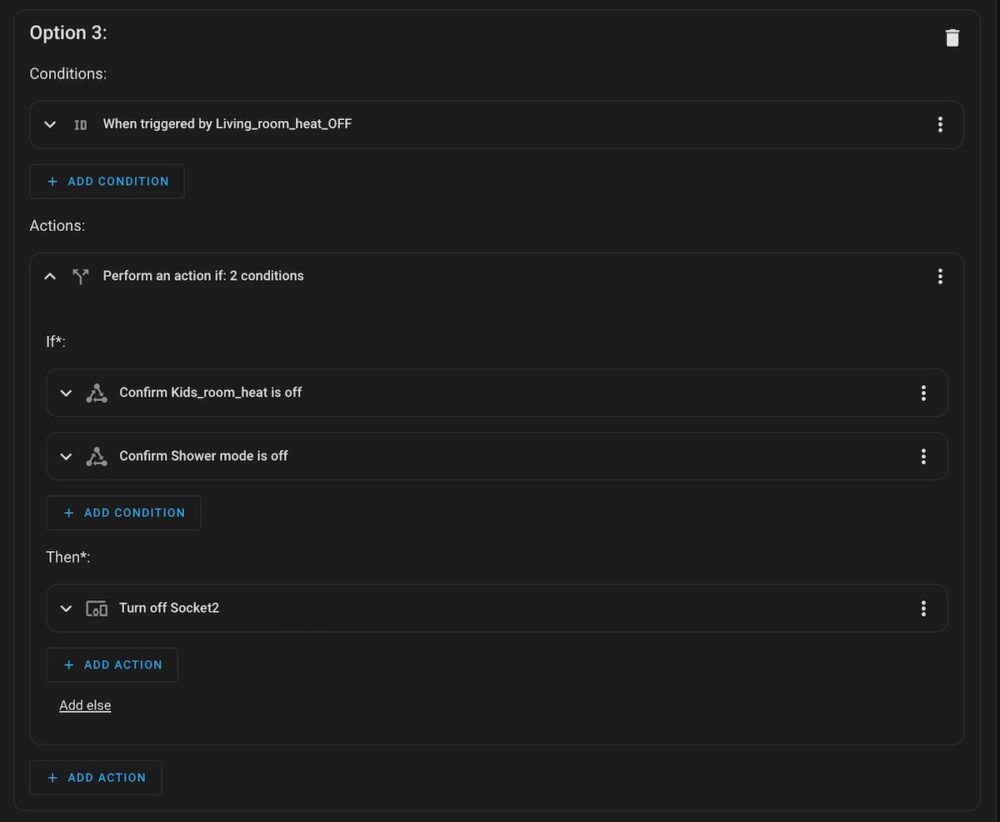
Task: Click the branch icon beside Perform an action if
Action: point(80,276)
